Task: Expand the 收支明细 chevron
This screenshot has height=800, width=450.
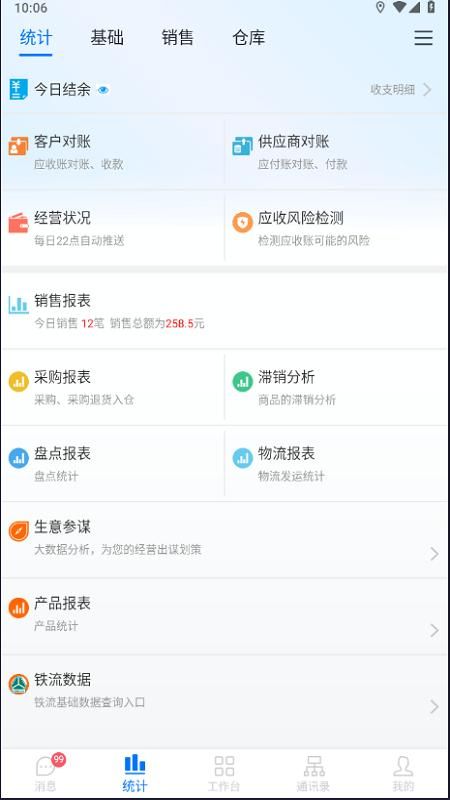Action: pos(428,90)
